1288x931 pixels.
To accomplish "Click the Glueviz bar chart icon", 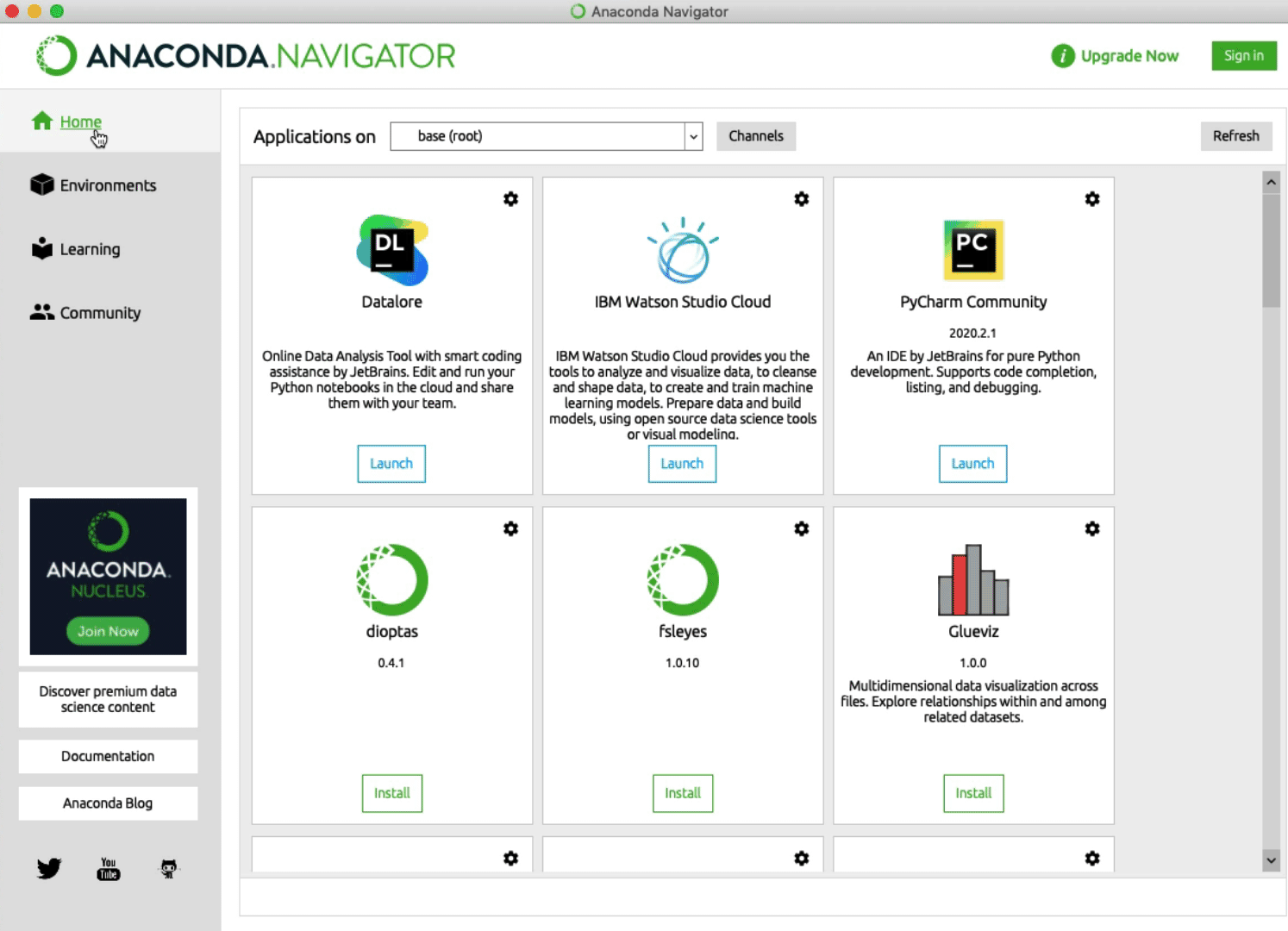I will 972,580.
